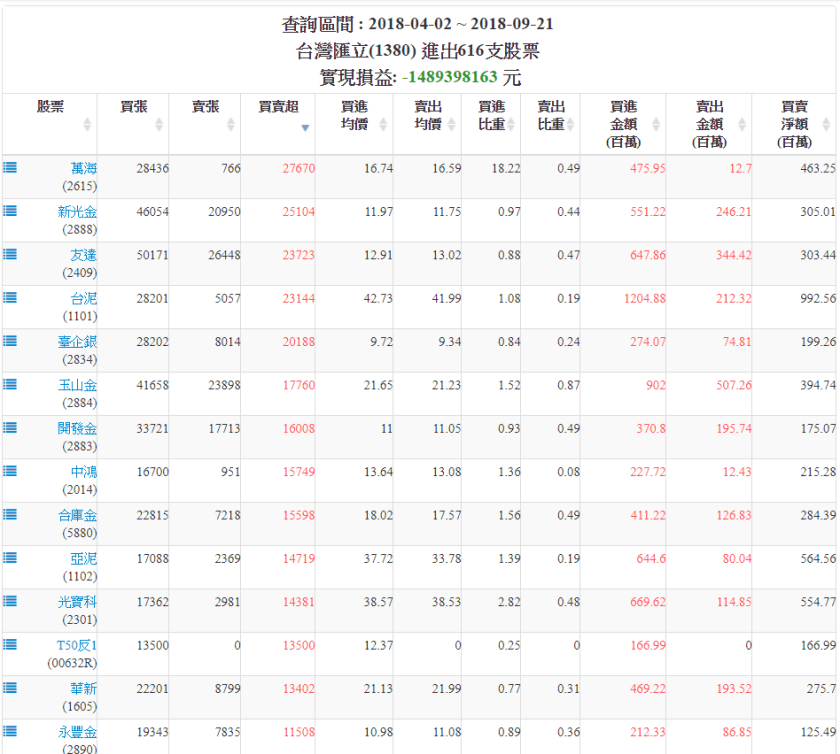Open the 亞泥 stock link
840x754 pixels.
[84, 558]
